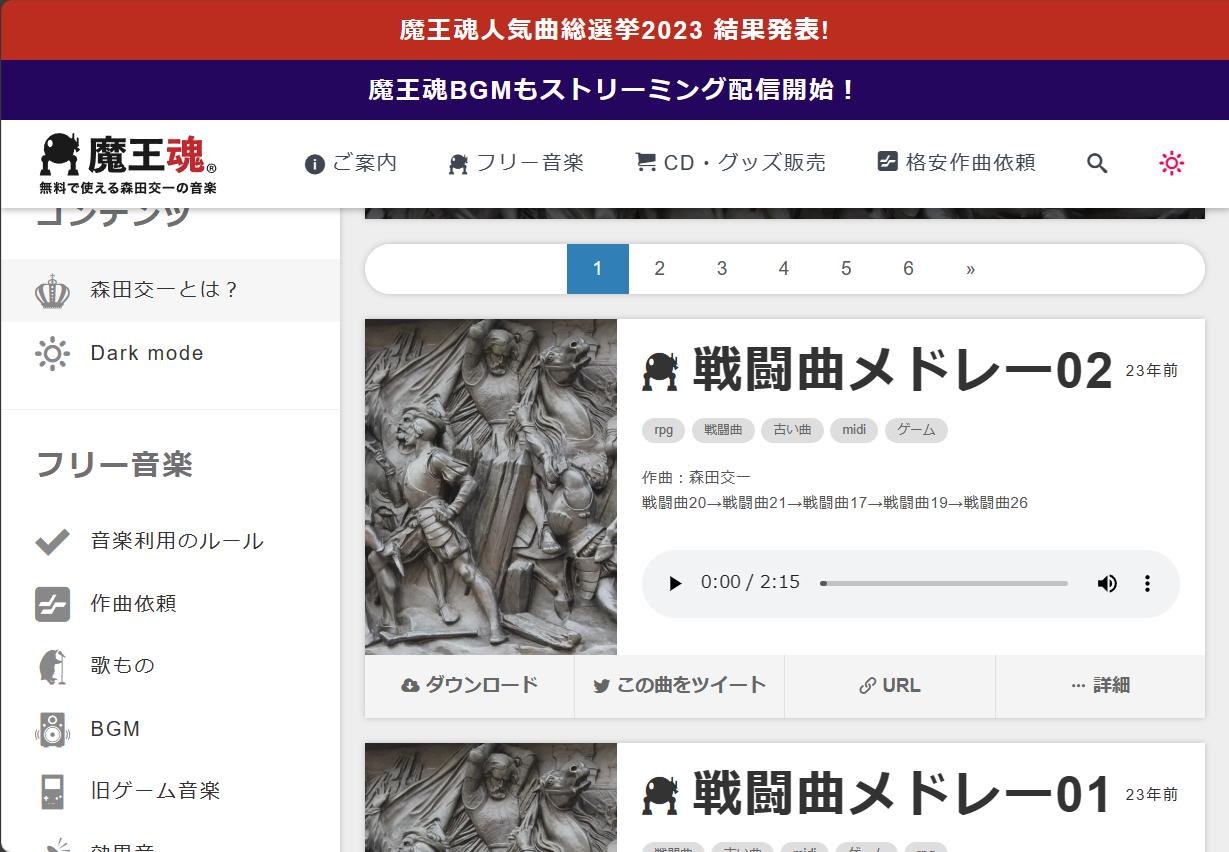Select the 戦闘曲 tag on 戦闘曲メドレー02
Screen dimensions: 1229x852
coord(723,430)
